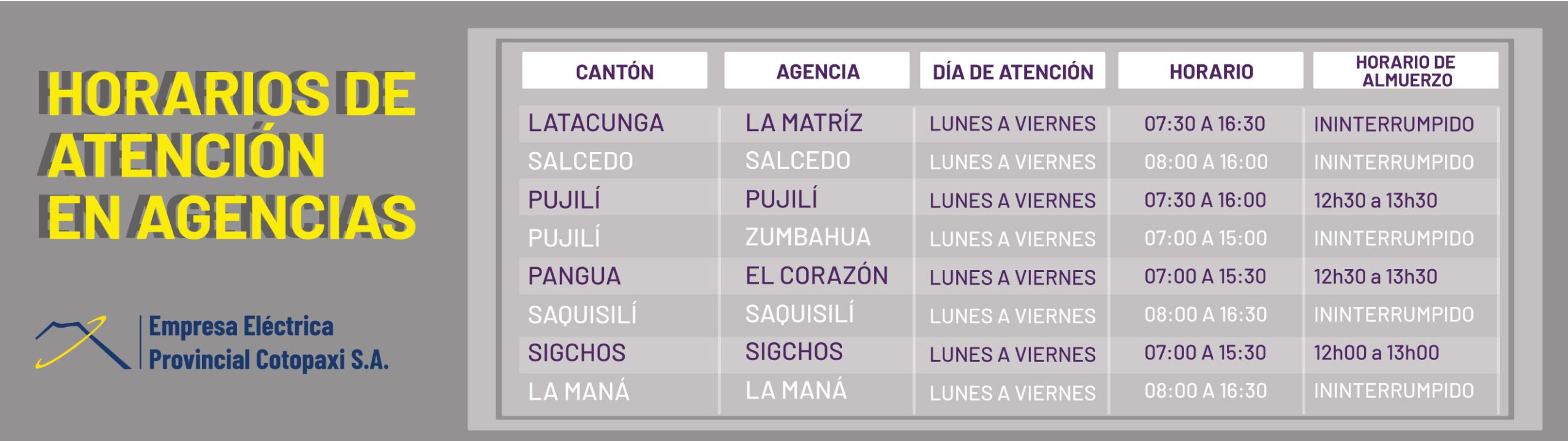
Task: Select the SIGCHOS agency cell
Action: pyautogui.click(x=794, y=352)
